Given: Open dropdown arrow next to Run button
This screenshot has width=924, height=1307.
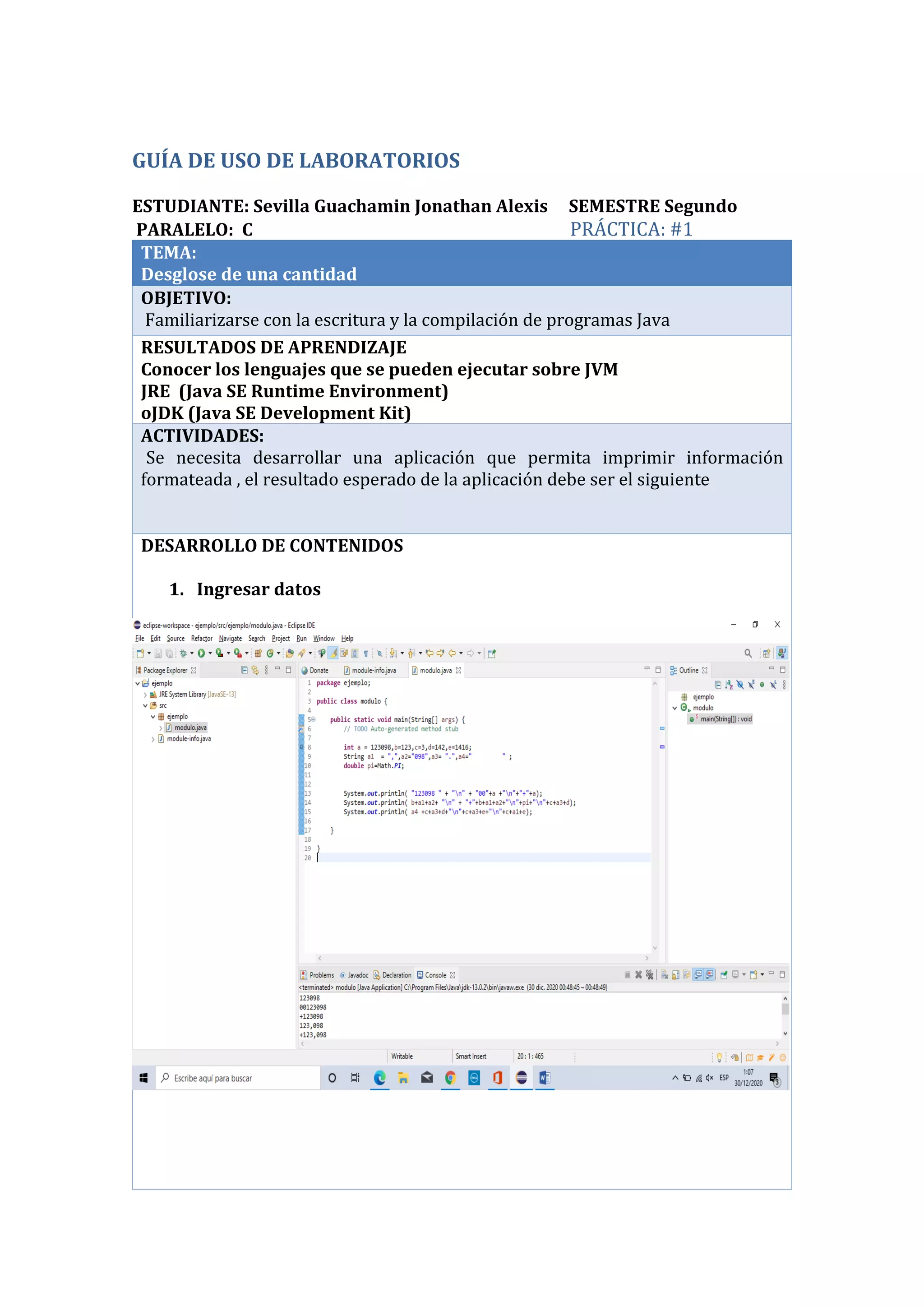Looking at the screenshot, I should pos(210,653).
